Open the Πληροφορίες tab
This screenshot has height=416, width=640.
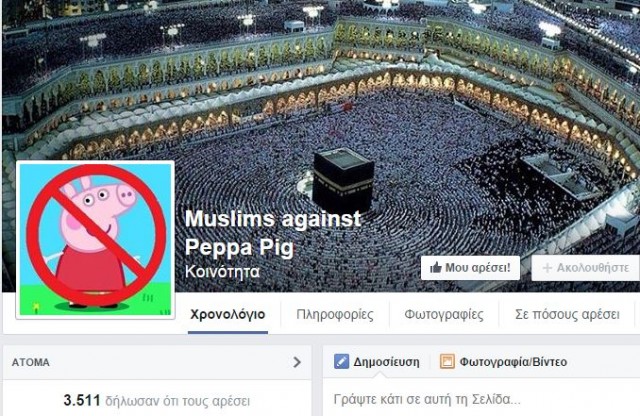click(335, 314)
